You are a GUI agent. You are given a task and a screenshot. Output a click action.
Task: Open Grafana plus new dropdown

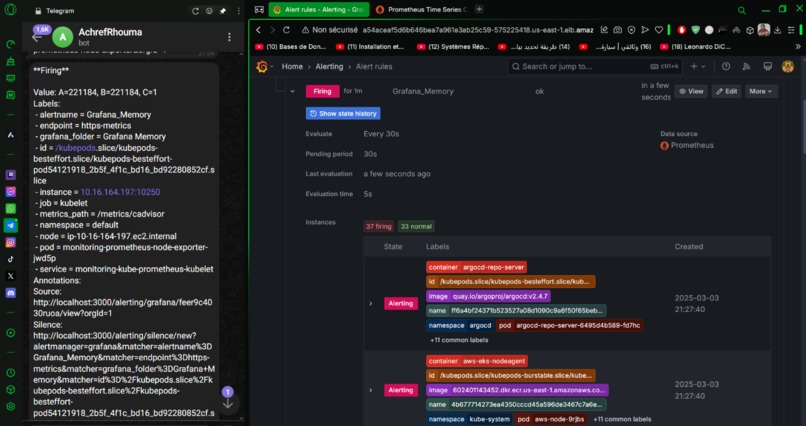(698, 66)
